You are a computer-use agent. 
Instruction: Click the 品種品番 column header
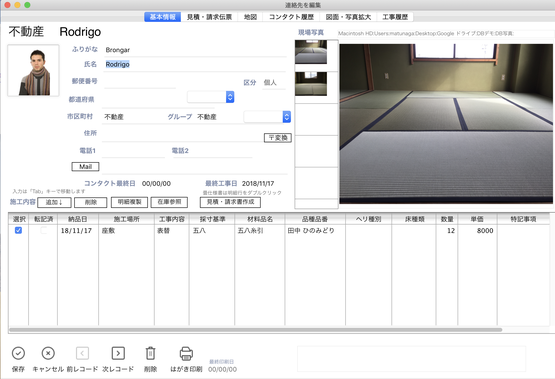(315, 219)
